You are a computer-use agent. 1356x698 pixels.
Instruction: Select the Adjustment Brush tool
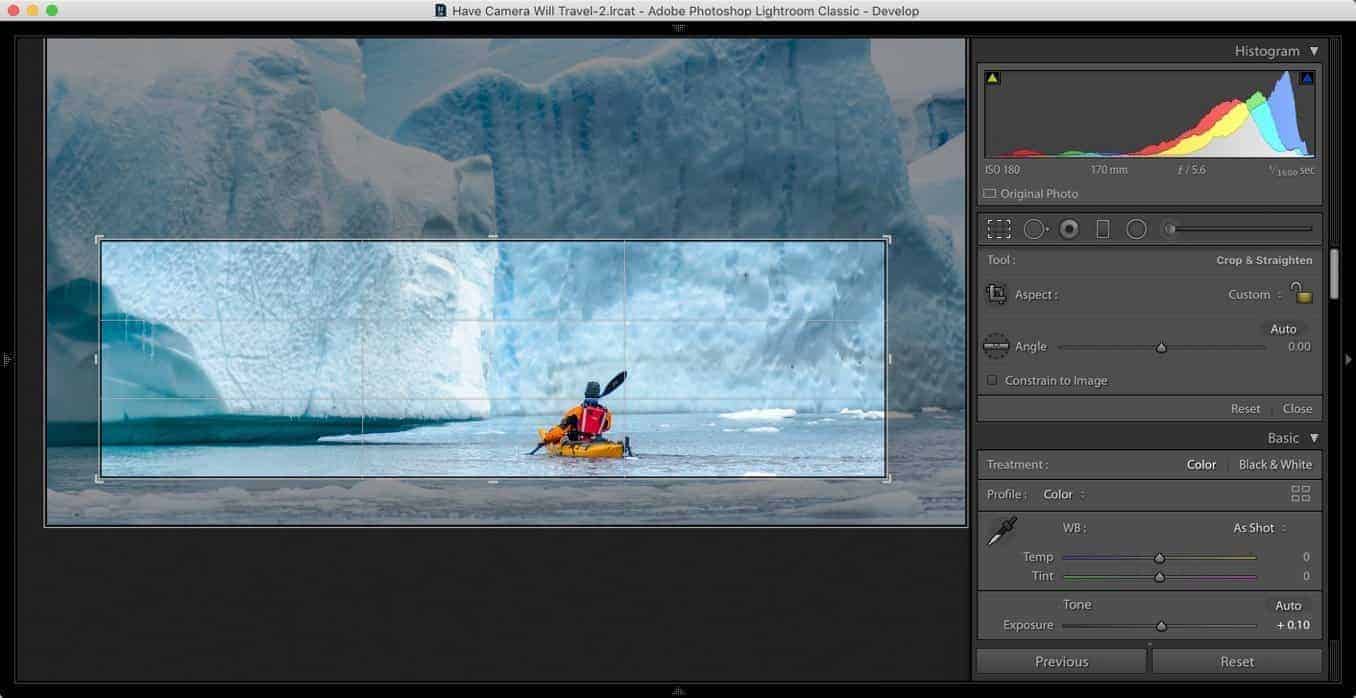1169,229
